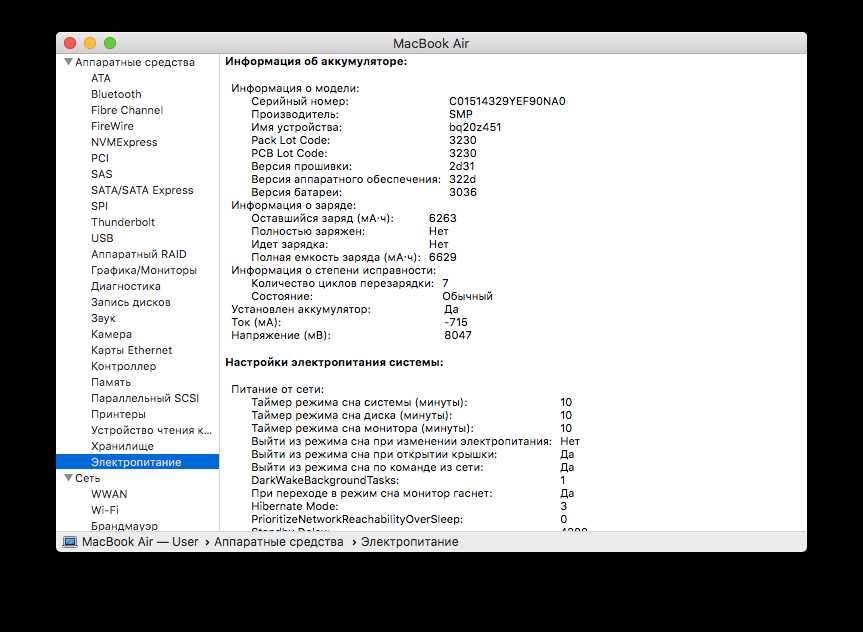The height and width of the screenshot is (632, 863).
Task: Open the Память section
Action: [111, 382]
